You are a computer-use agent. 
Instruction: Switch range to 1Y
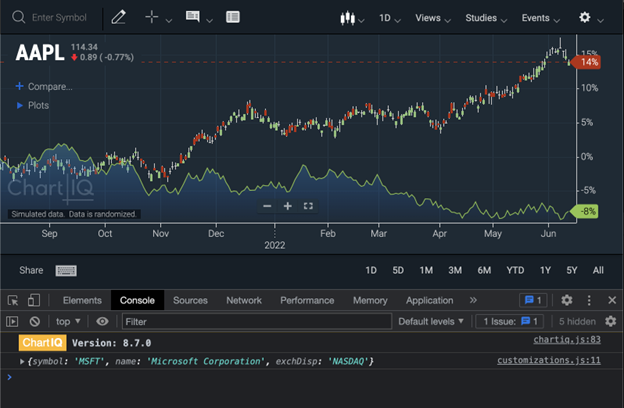[x=545, y=270]
